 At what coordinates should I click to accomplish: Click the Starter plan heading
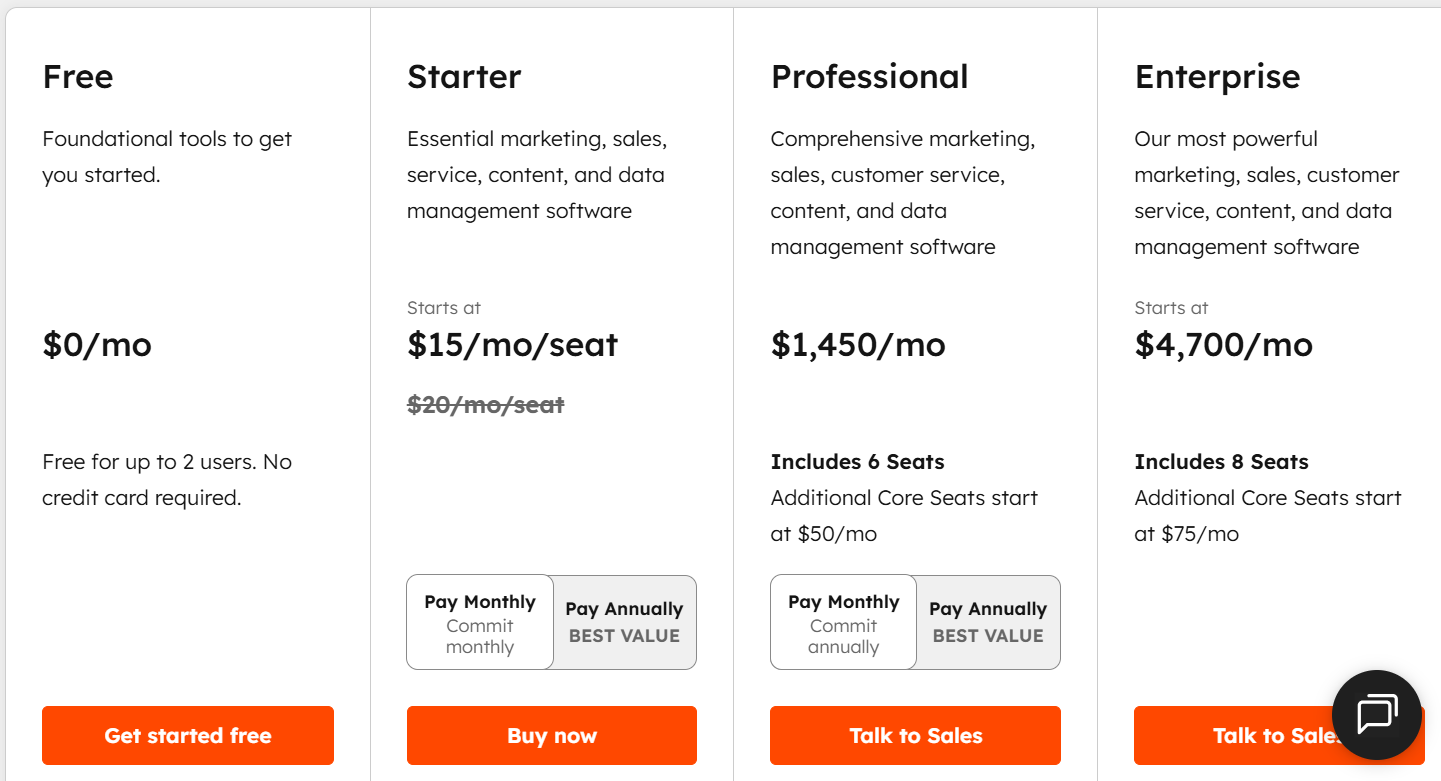point(464,77)
